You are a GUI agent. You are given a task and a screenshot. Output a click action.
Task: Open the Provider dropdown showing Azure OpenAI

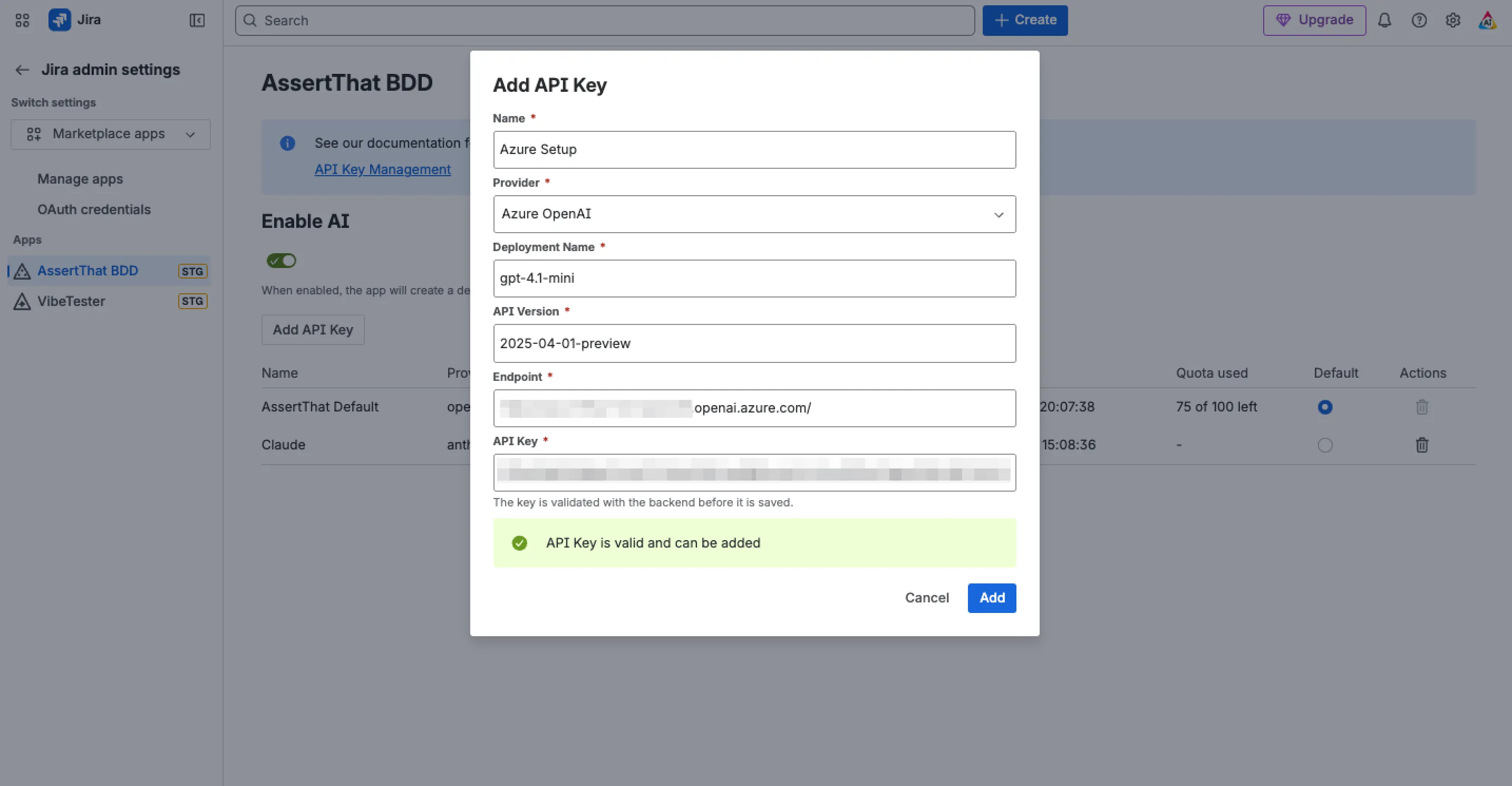click(754, 214)
